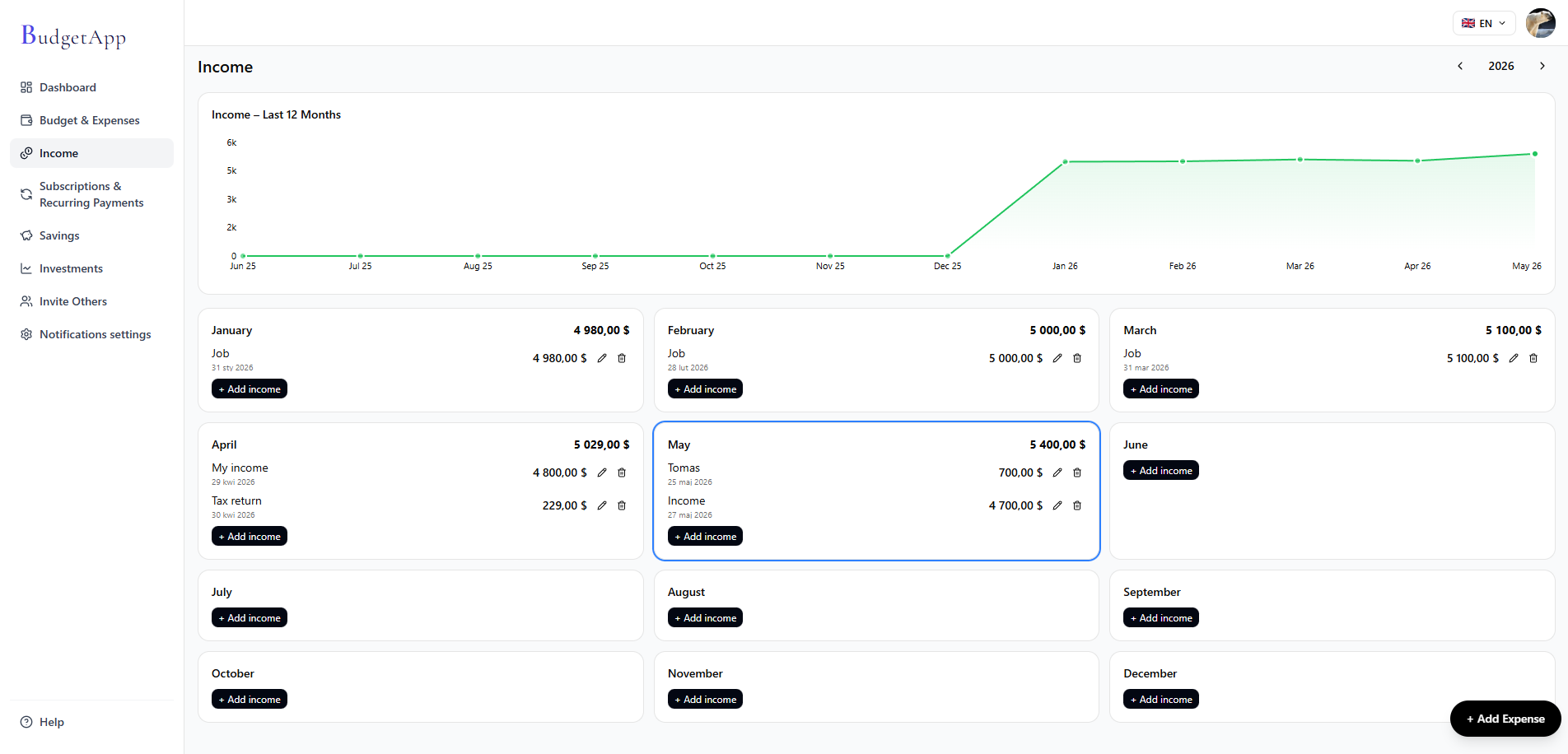Screen dimensions: 1568x754
Task: Click the 2026 year label
Action: point(1501,66)
